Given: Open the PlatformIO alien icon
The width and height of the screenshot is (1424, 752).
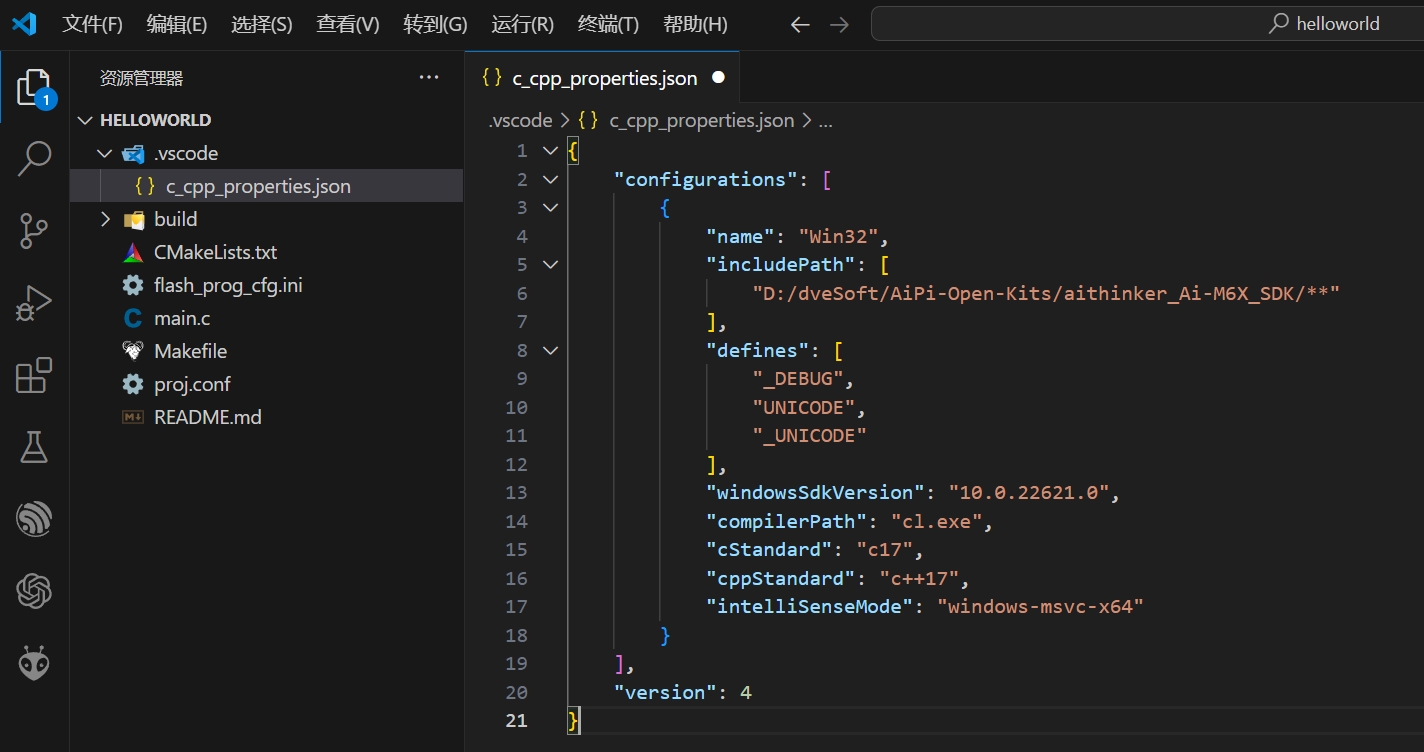Looking at the screenshot, I should click(35, 663).
